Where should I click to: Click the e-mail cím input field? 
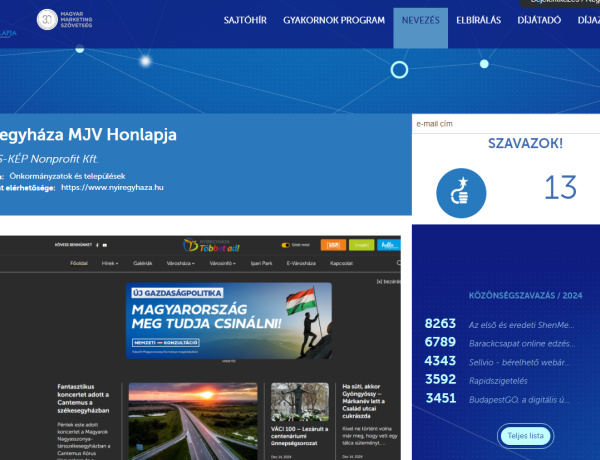coord(506,124)
